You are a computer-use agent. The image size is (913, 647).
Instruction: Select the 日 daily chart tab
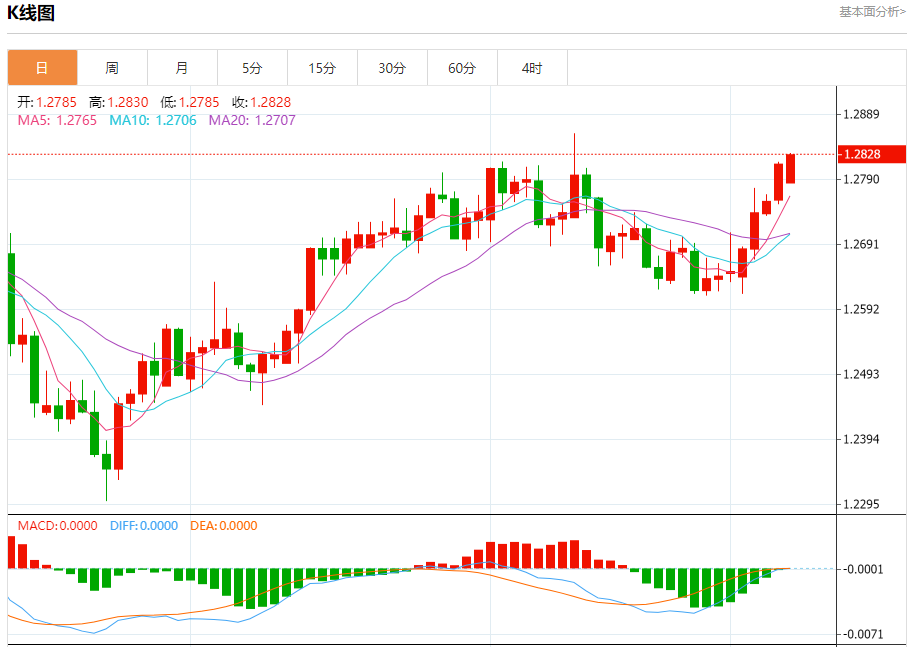coord(43,68)
